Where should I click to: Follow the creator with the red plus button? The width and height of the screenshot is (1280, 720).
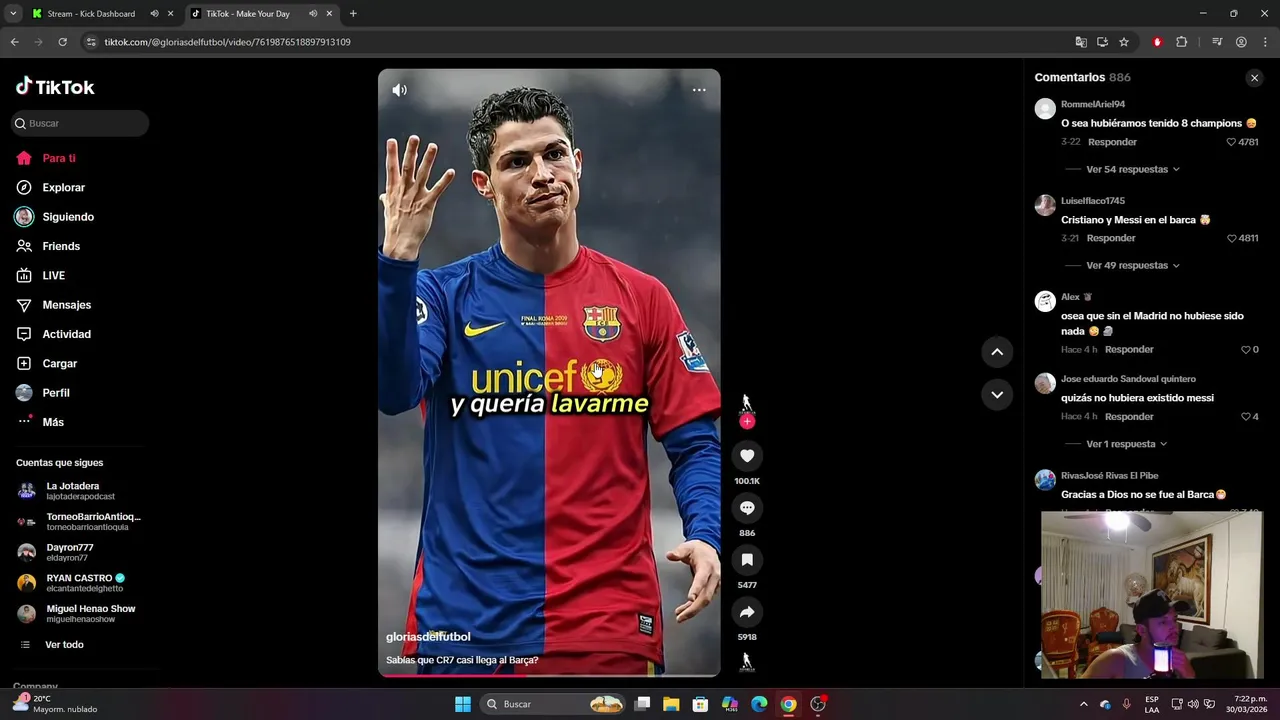click(747, 421)
